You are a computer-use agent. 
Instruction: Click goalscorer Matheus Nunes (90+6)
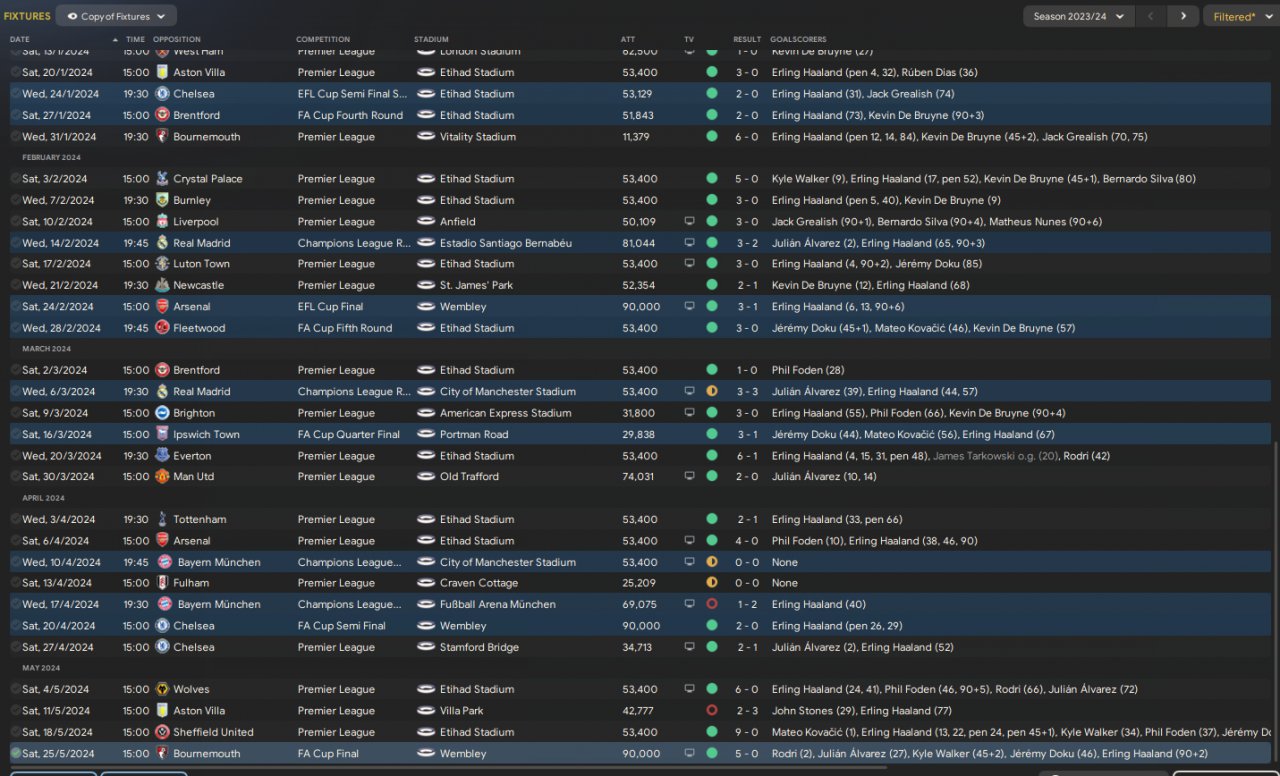(x=1046, y=222)
